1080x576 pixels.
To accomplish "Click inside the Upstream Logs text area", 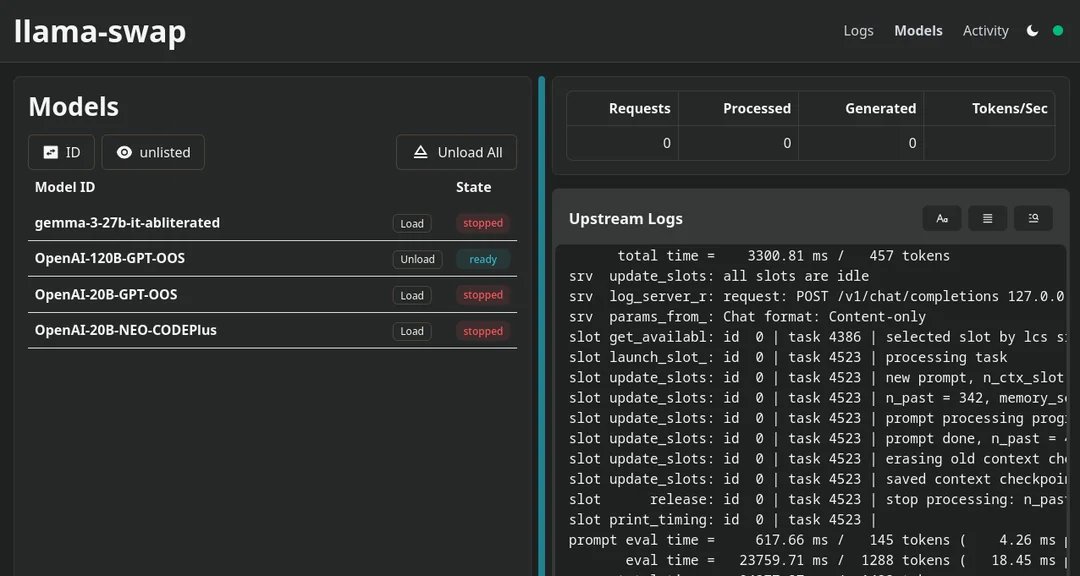I will click(x=811, y=410).
